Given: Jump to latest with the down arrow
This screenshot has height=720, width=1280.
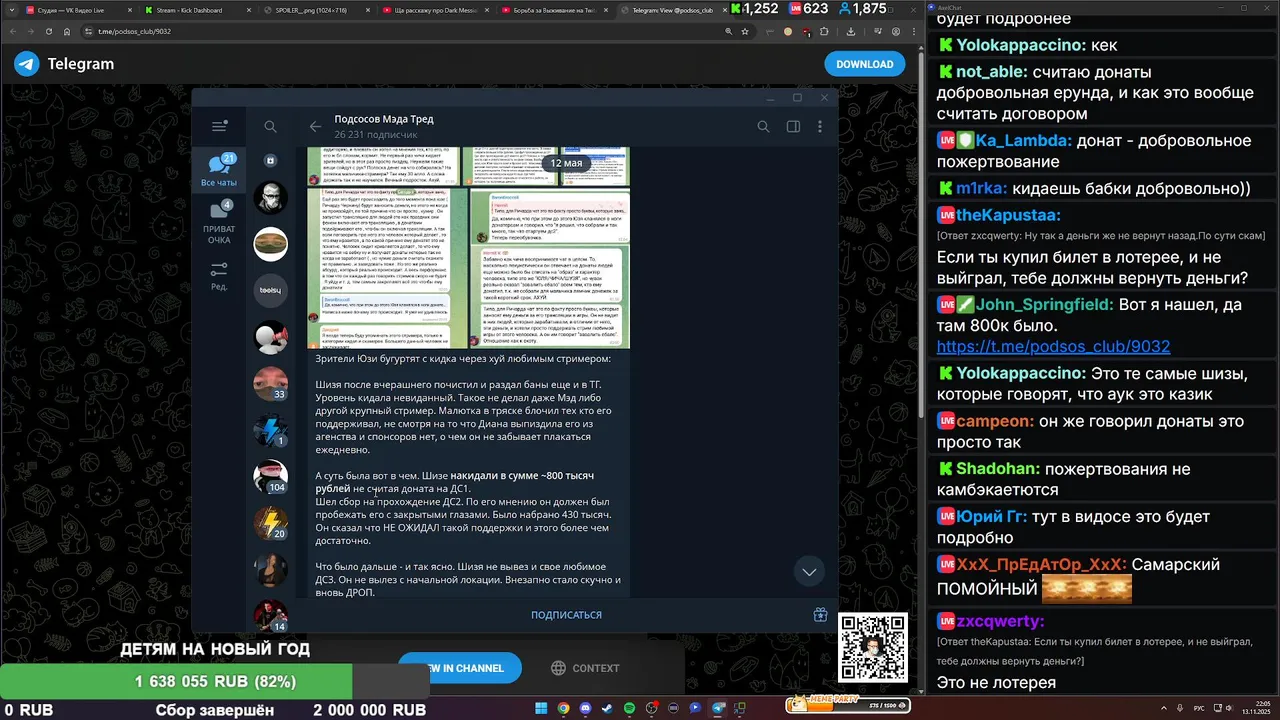Looking at the screenshot, I should click(809, 571).
